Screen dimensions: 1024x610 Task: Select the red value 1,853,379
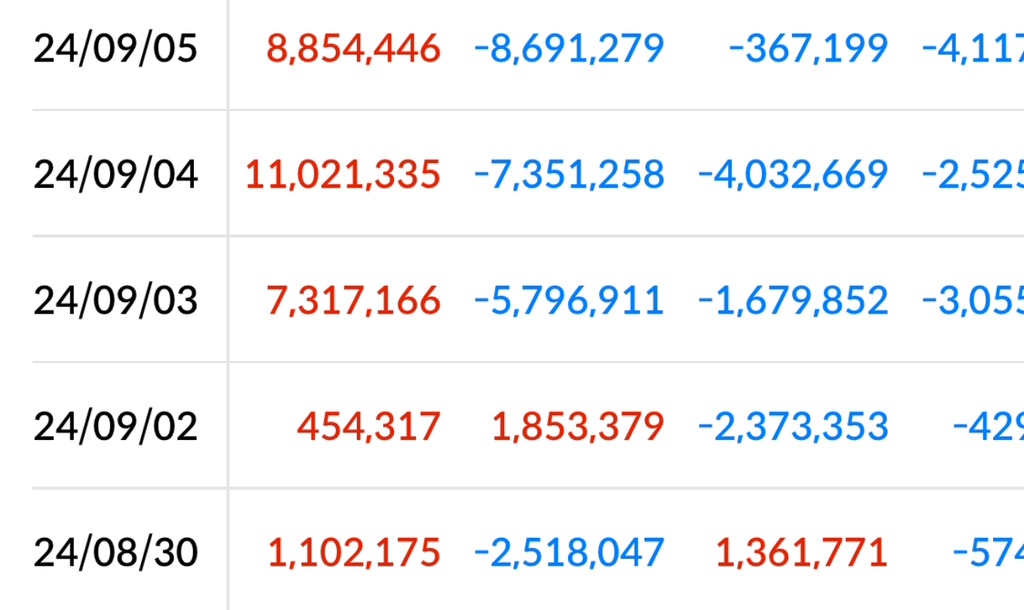(578, 426)
